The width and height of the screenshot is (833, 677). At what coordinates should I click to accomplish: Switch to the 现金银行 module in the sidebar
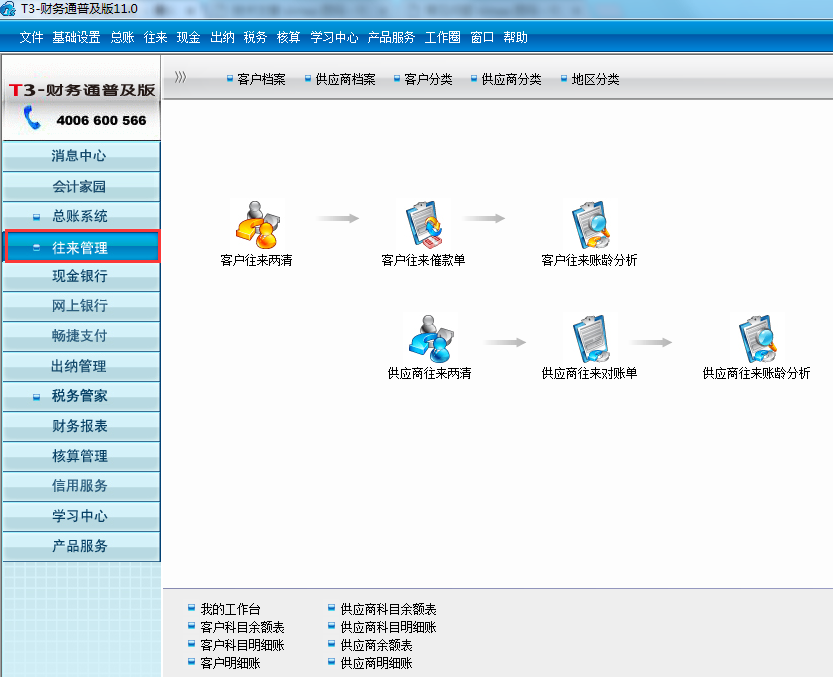[x=80, y=276]
